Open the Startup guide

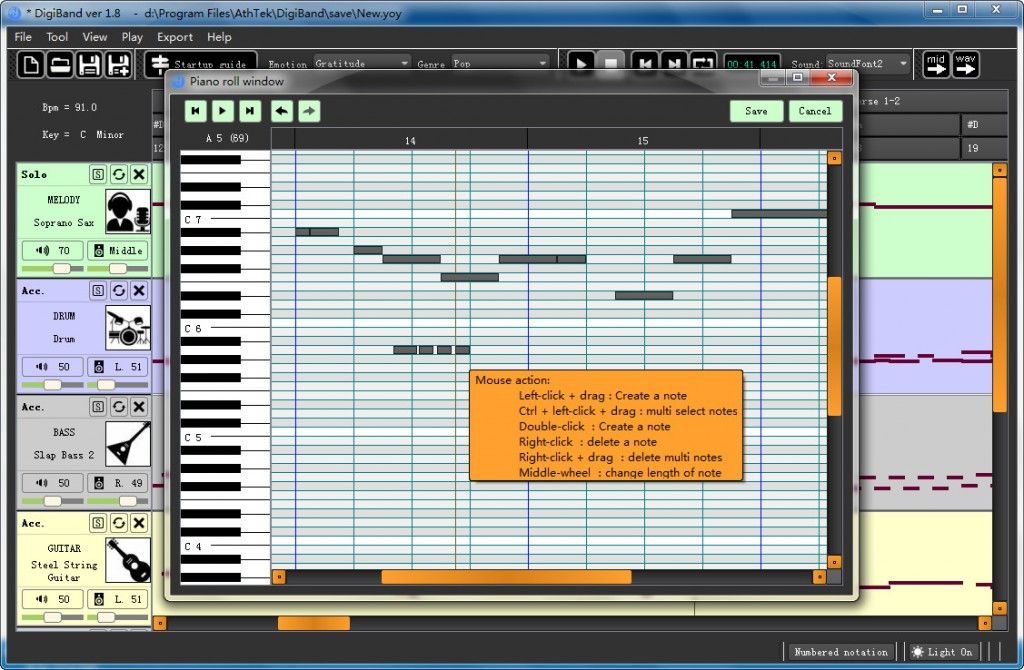[x=199, y=62]
